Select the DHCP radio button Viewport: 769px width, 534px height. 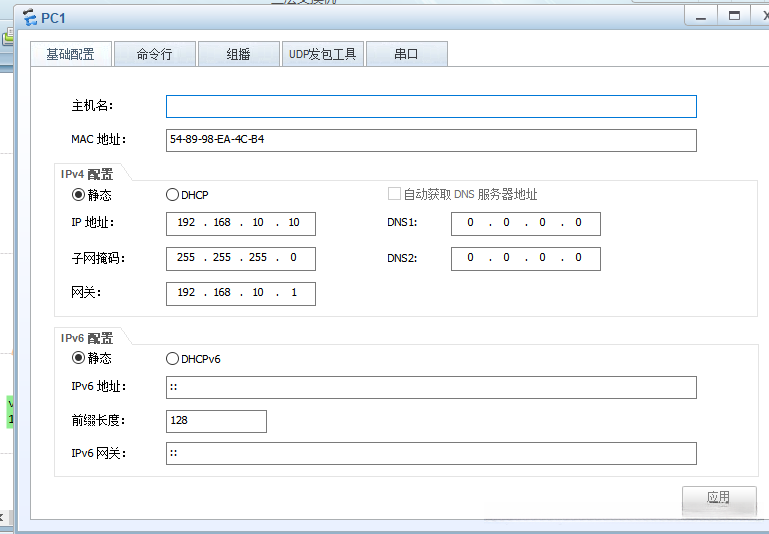172,195
